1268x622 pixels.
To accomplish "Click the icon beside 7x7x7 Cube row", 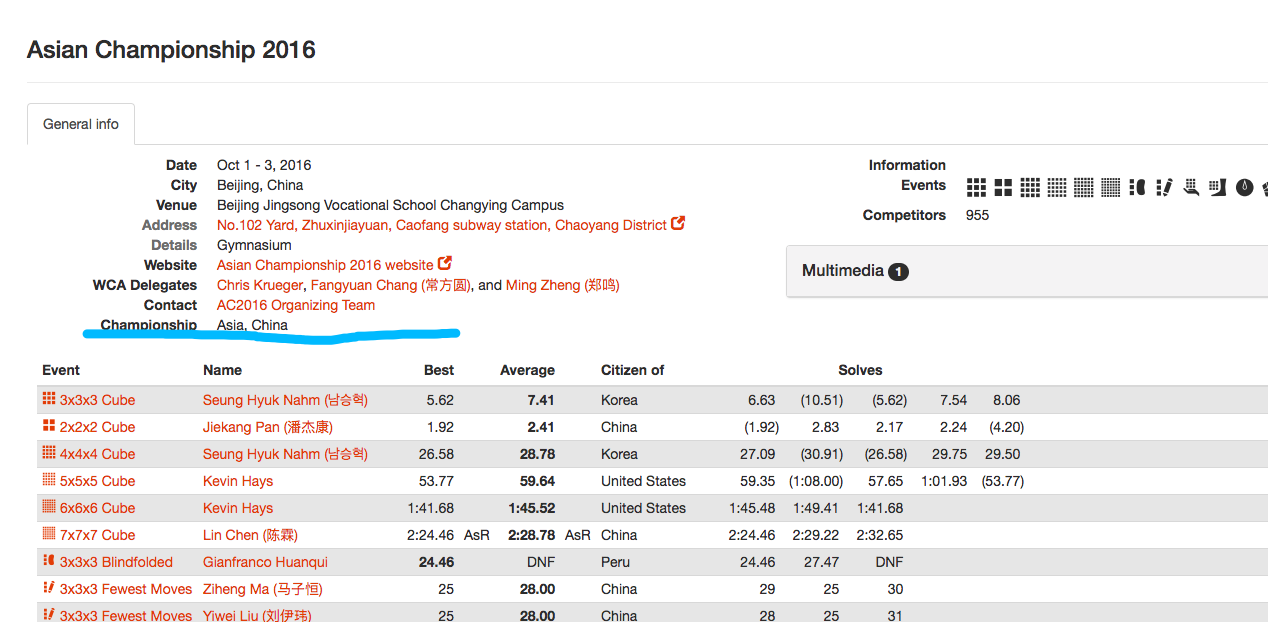I will tap(49, 534).
